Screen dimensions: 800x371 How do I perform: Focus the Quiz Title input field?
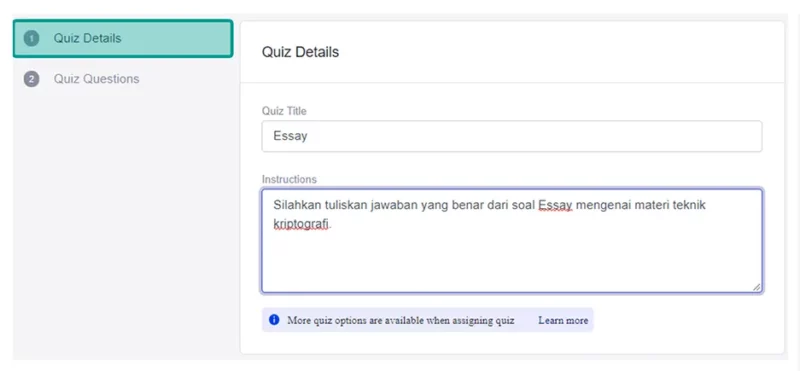(x=512, y=136)
